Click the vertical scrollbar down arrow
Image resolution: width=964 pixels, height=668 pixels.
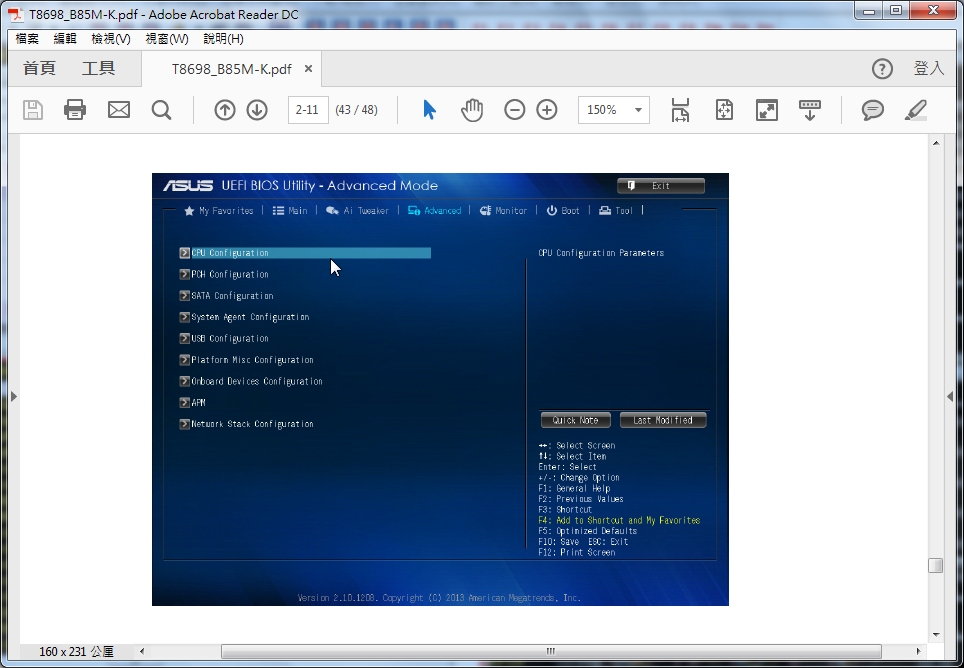click(936, 635)
